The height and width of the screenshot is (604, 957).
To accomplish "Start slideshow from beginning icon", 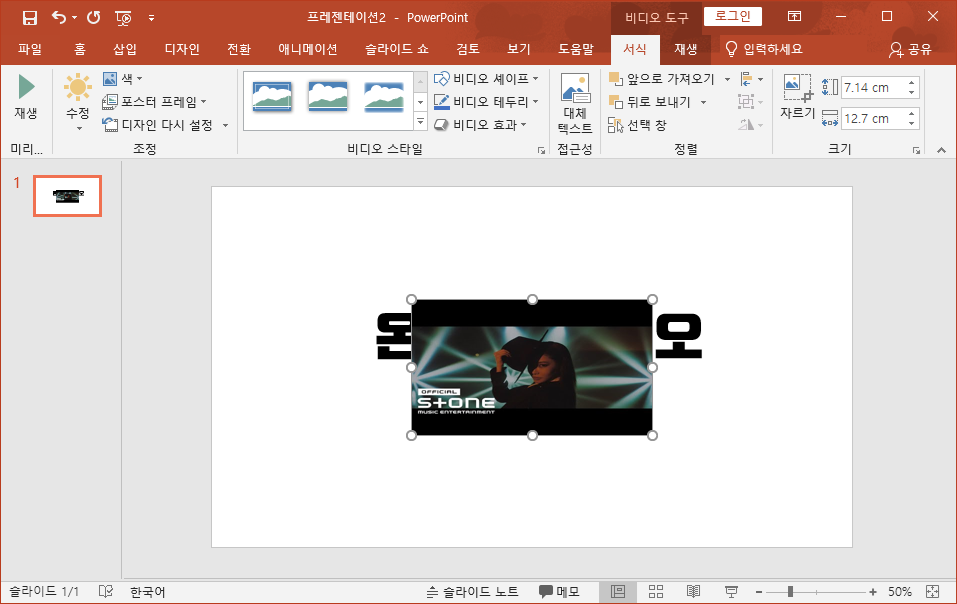I will (123, 18).
